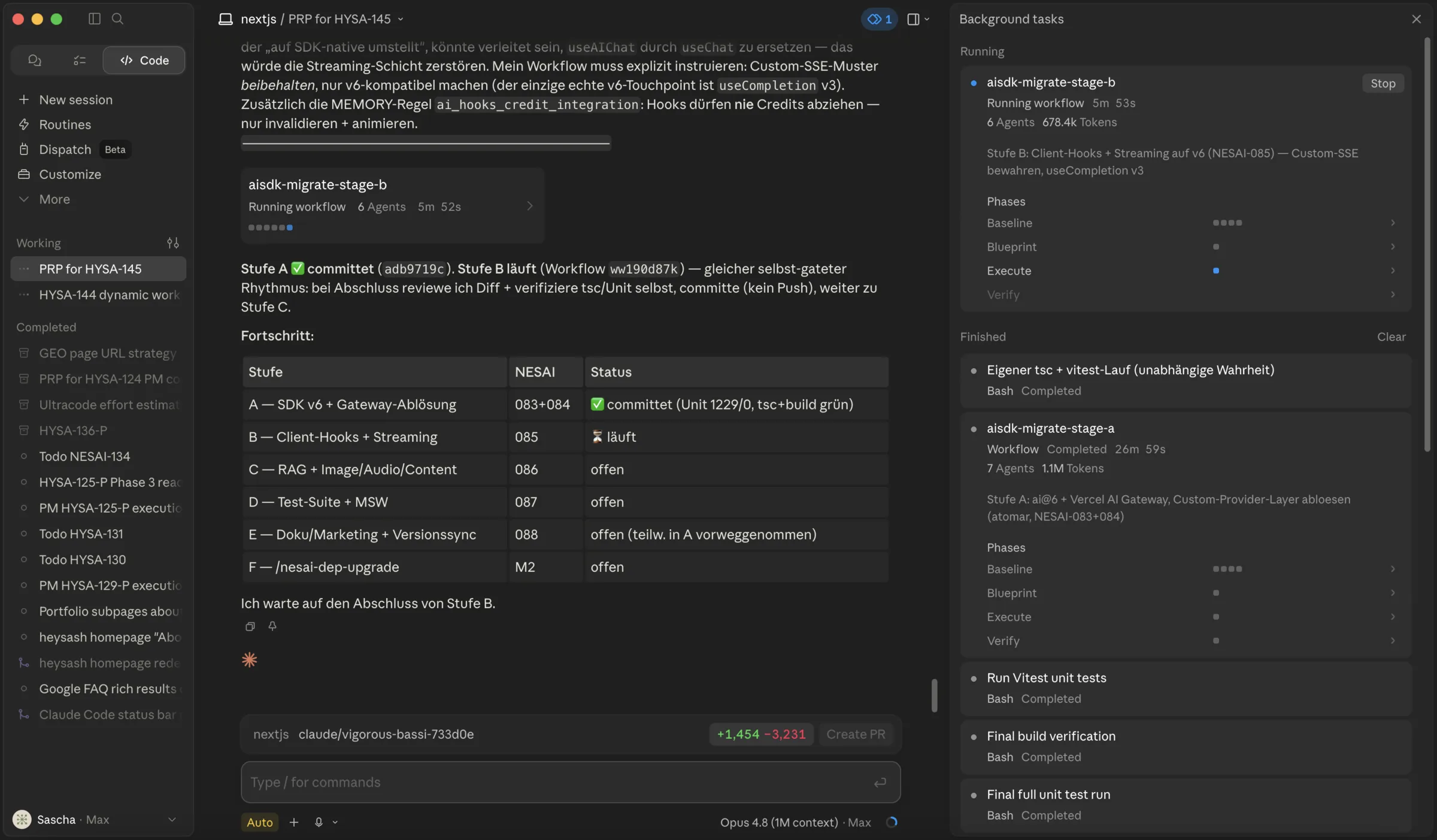The image size is (1437, 840).
Task: Focus the Type / for commands input
Action: pyautogui.click(x=570, y=782)
